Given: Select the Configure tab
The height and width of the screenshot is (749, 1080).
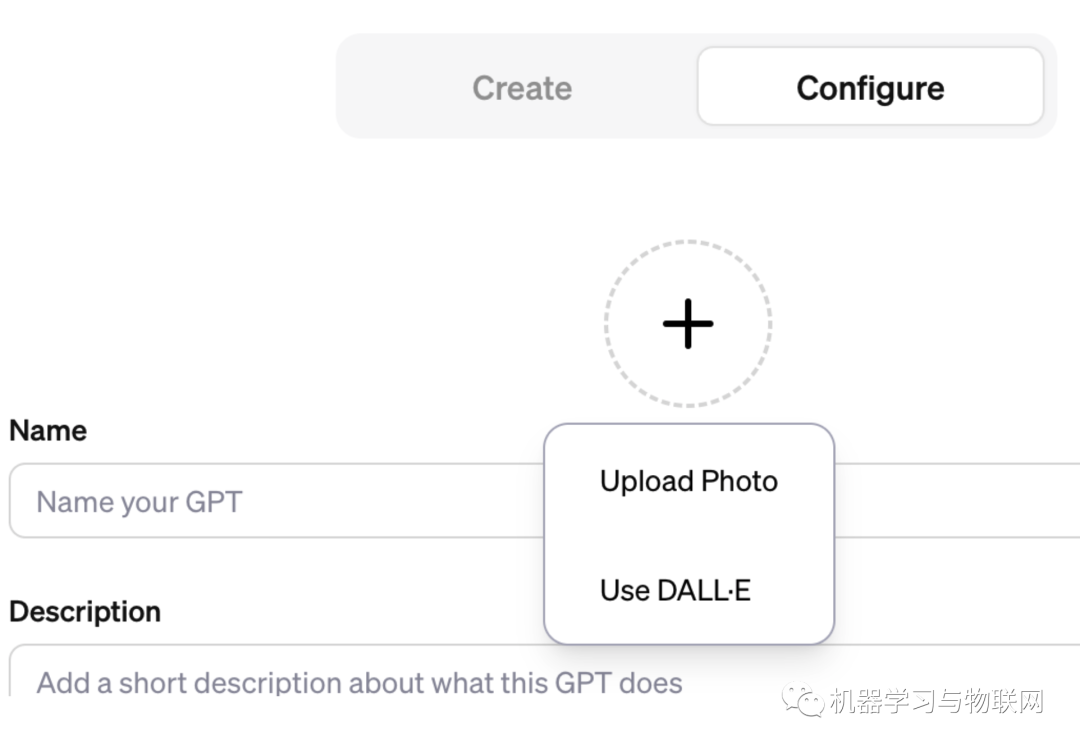Looking at the screenshot, I should pyautogui.click(x=870, y=88).
